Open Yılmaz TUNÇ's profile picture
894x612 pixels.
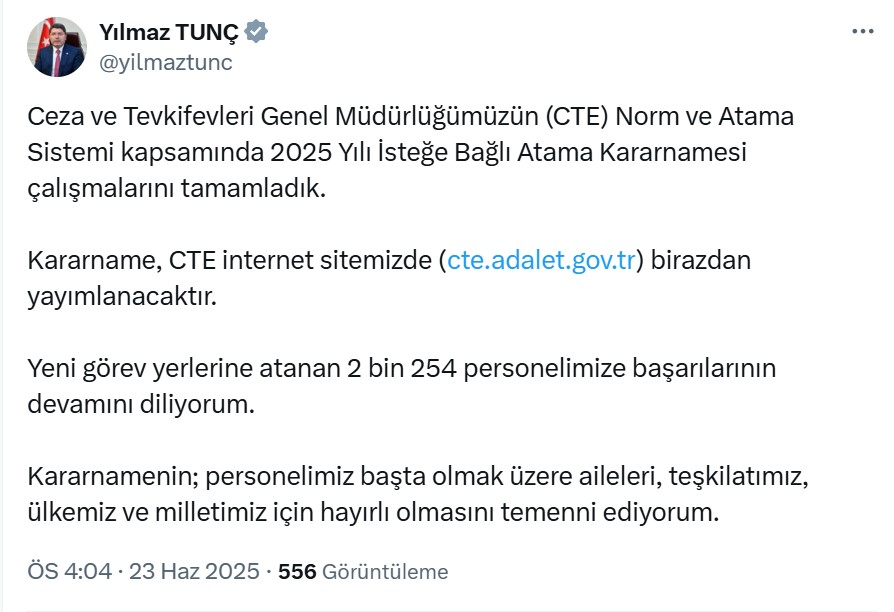tap(58, 47)
